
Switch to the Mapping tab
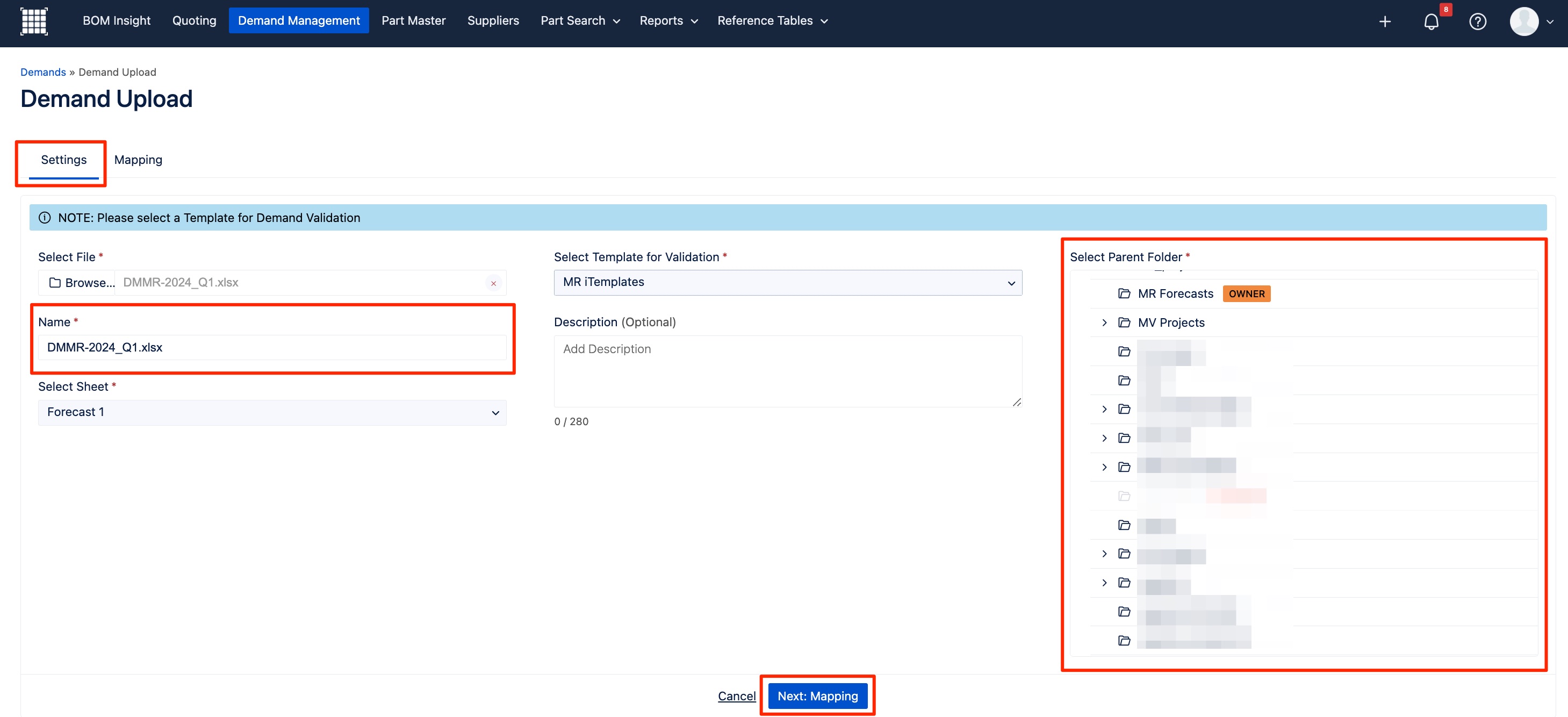[x=138, y=160]
